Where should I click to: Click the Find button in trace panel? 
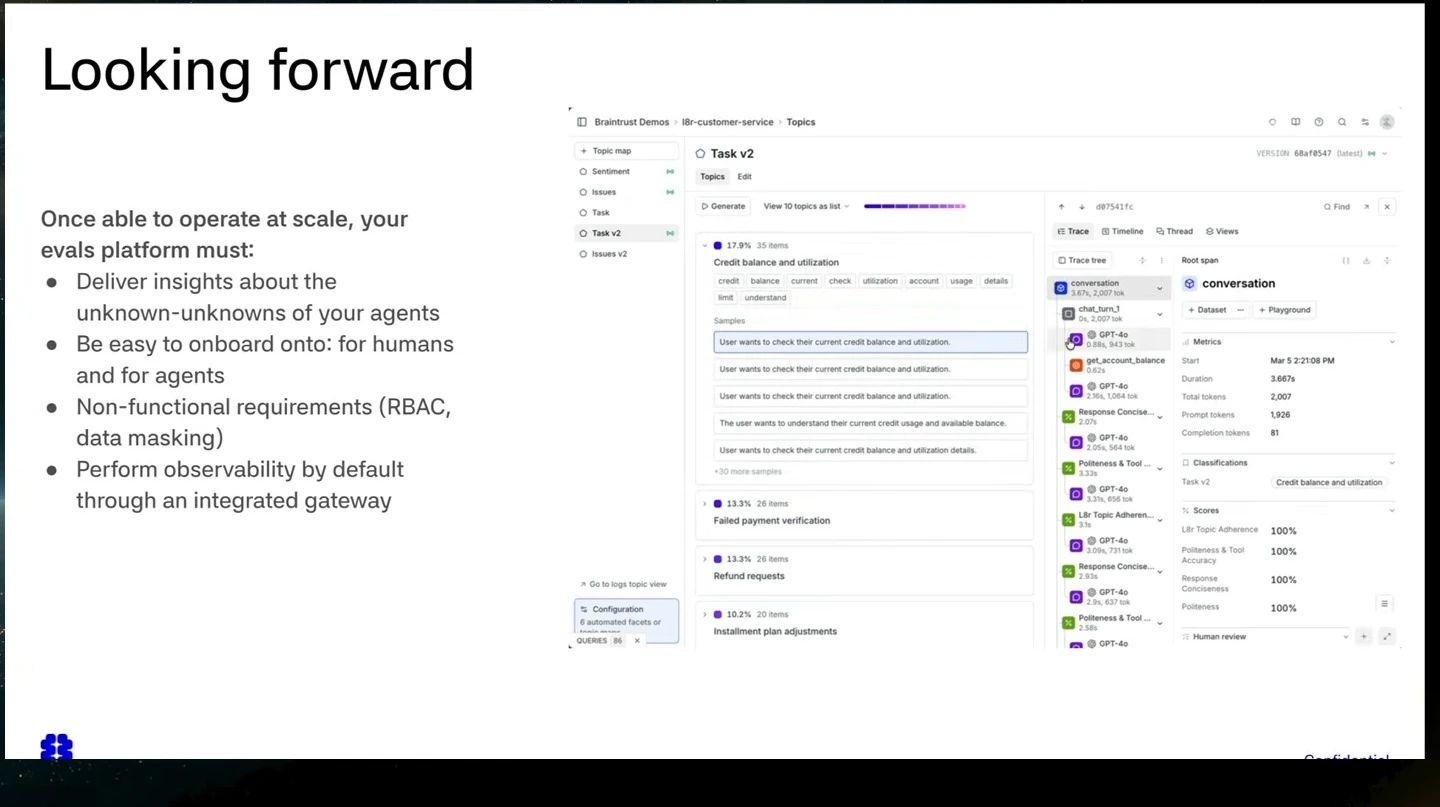[1337, 207]
